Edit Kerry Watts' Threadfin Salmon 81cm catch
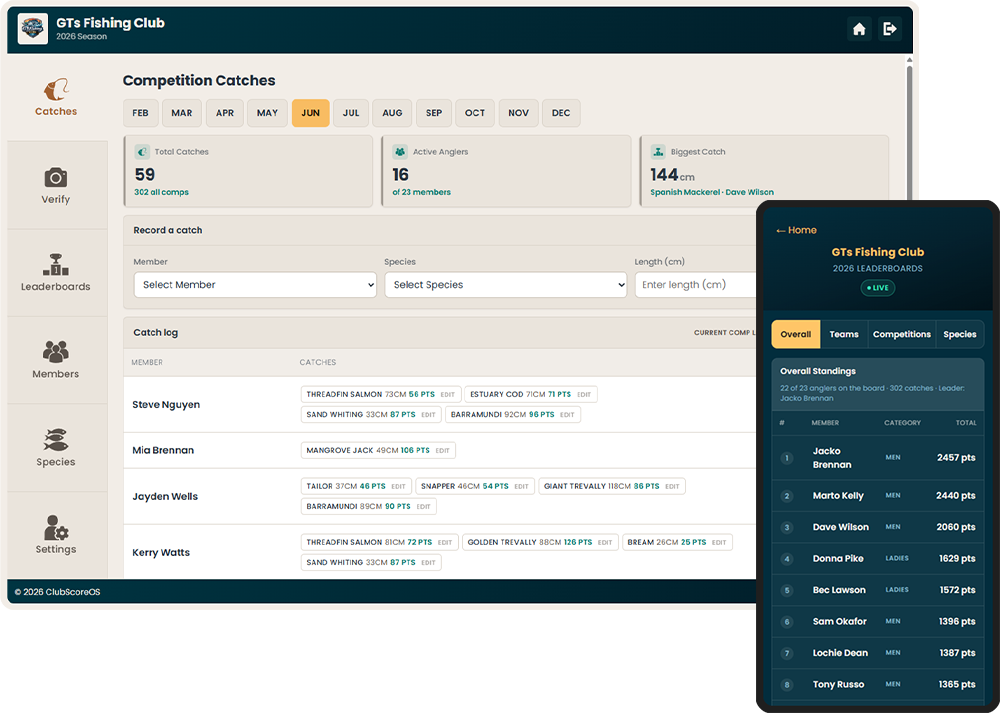The height and width of the screenshot is (713, 1000). click(x=445, y=543)
